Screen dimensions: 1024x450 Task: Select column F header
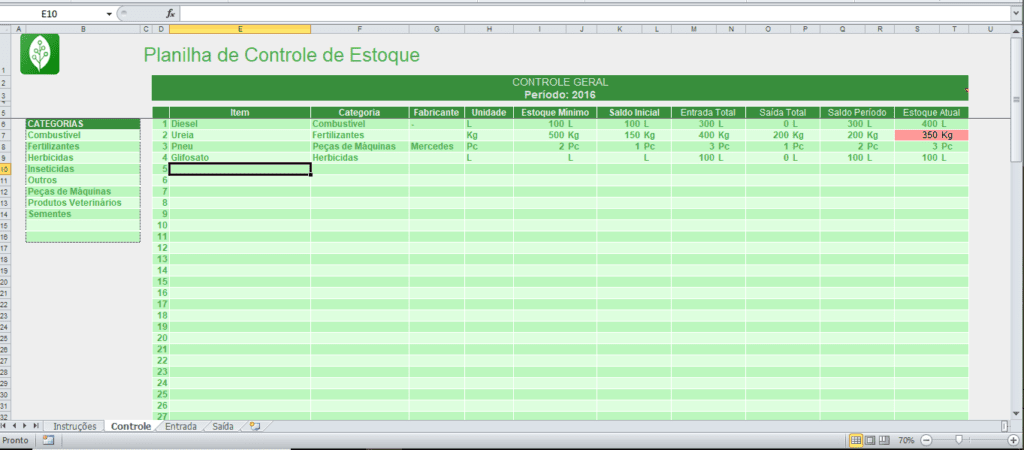[x=360, y=29]
